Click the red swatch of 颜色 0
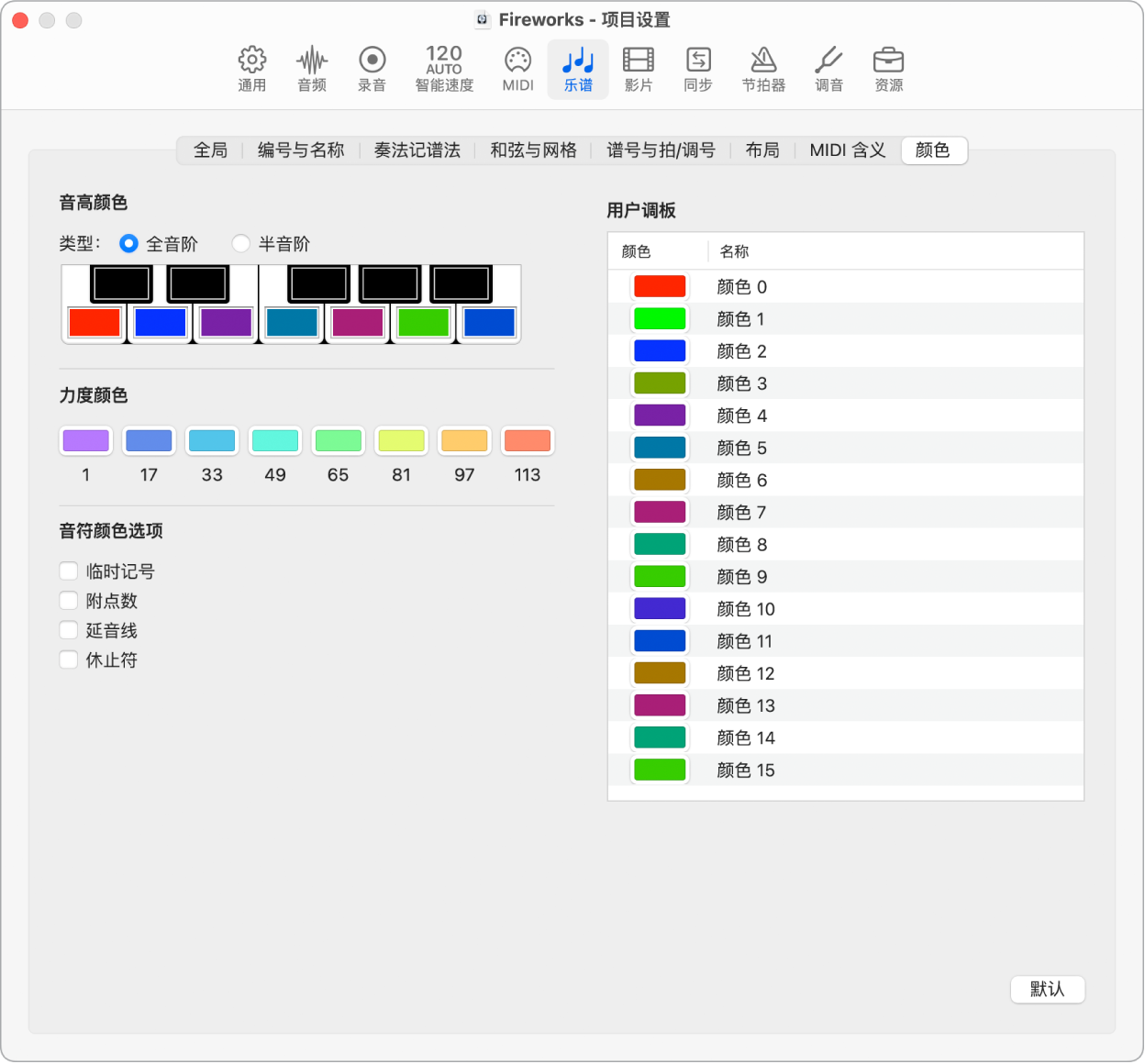 (x=660, y=286)
